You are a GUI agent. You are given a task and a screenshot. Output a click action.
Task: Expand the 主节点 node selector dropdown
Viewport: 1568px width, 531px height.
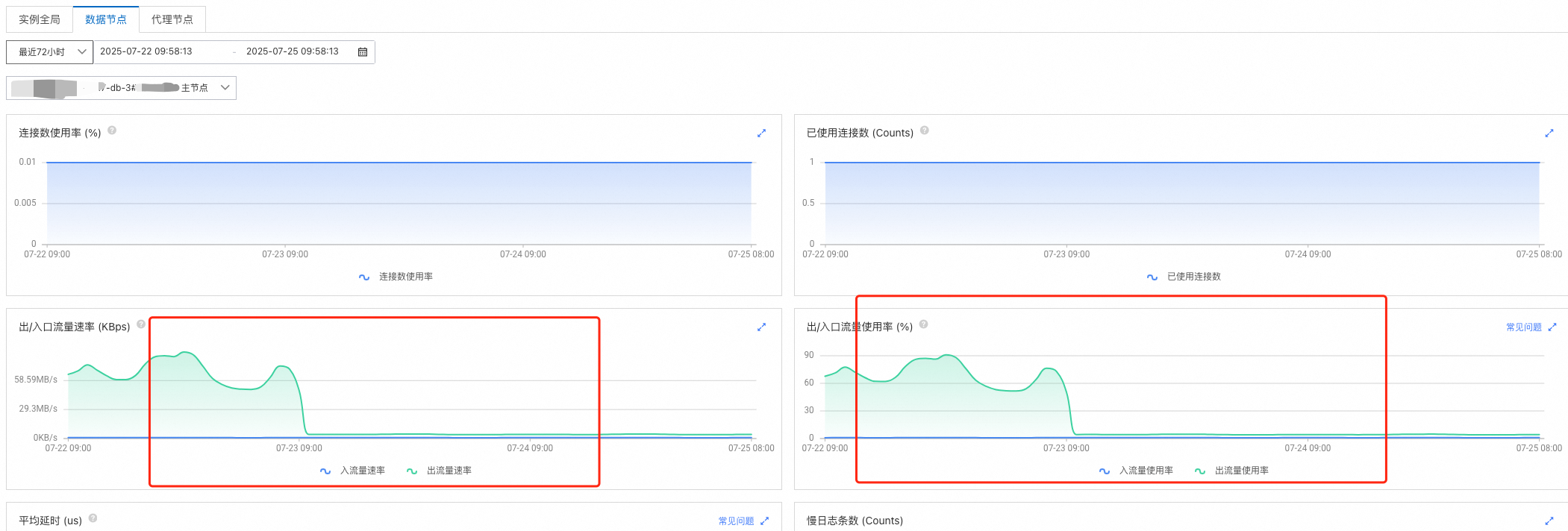122,88
